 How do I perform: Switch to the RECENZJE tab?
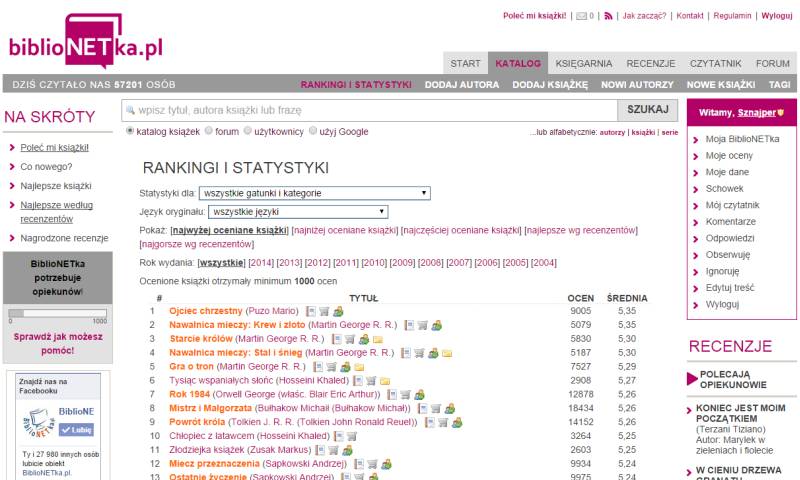tap(651, 63)
